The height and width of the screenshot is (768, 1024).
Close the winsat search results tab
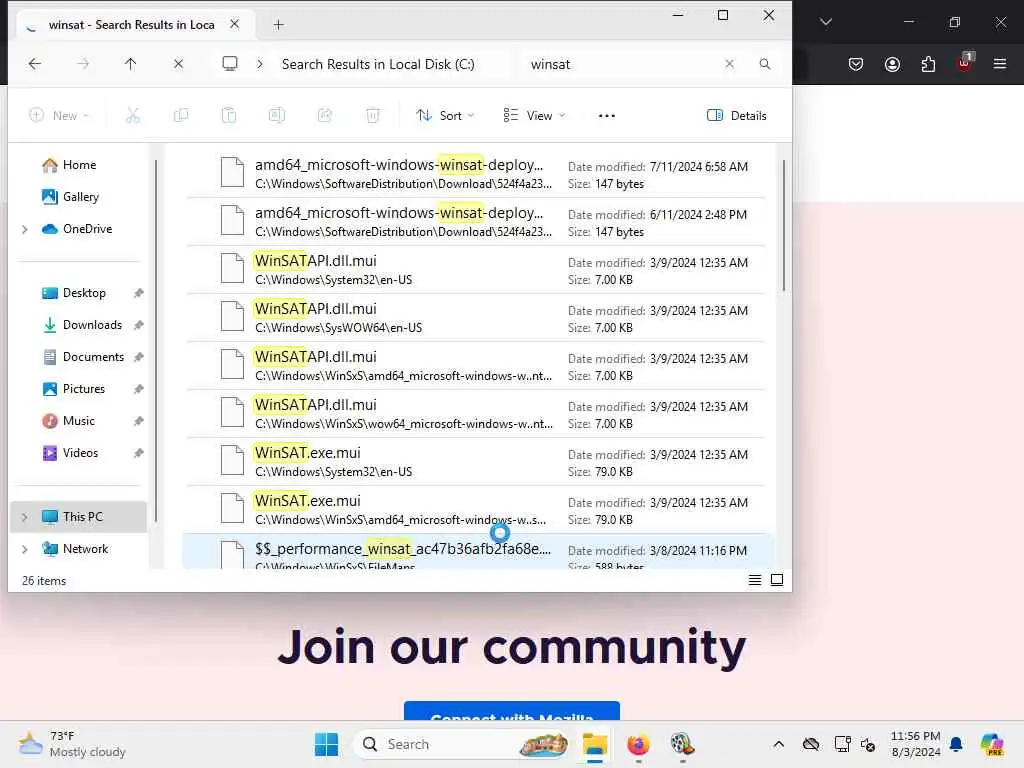(x=234, y=24)
